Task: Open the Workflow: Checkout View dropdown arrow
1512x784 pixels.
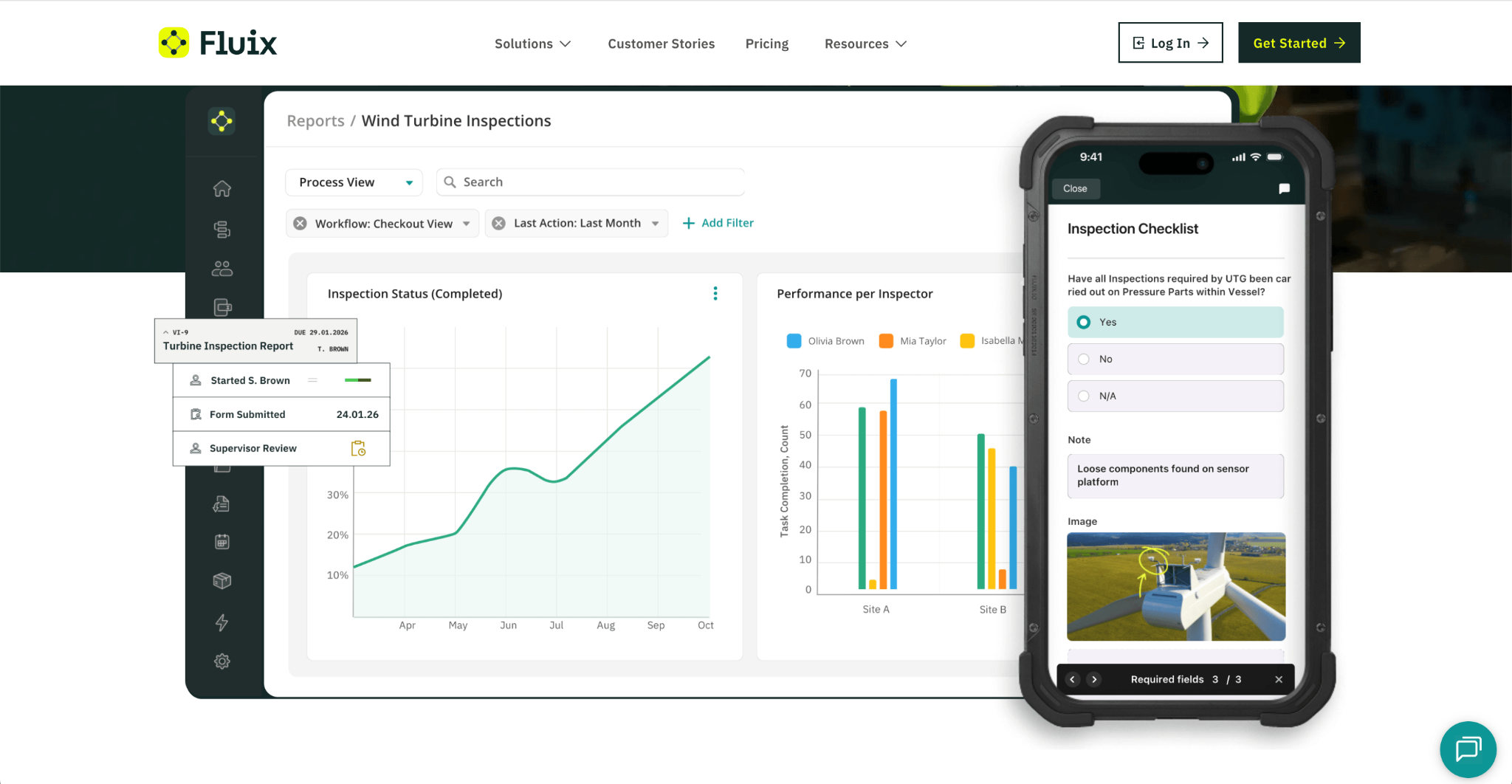Action: [x=467, y=224]
